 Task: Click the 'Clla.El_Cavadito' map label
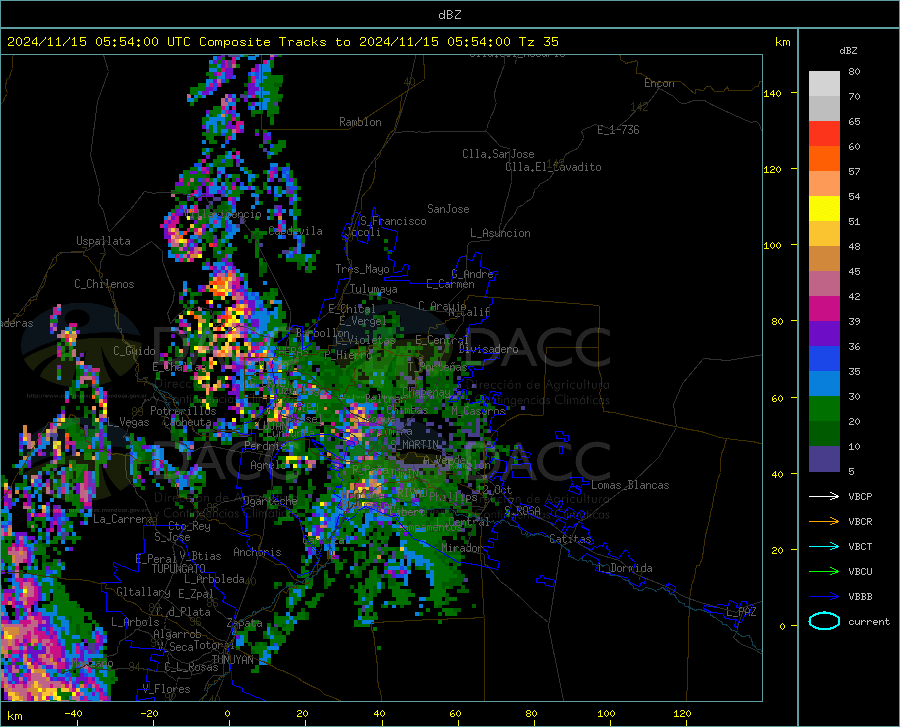(x=553, y=167)
